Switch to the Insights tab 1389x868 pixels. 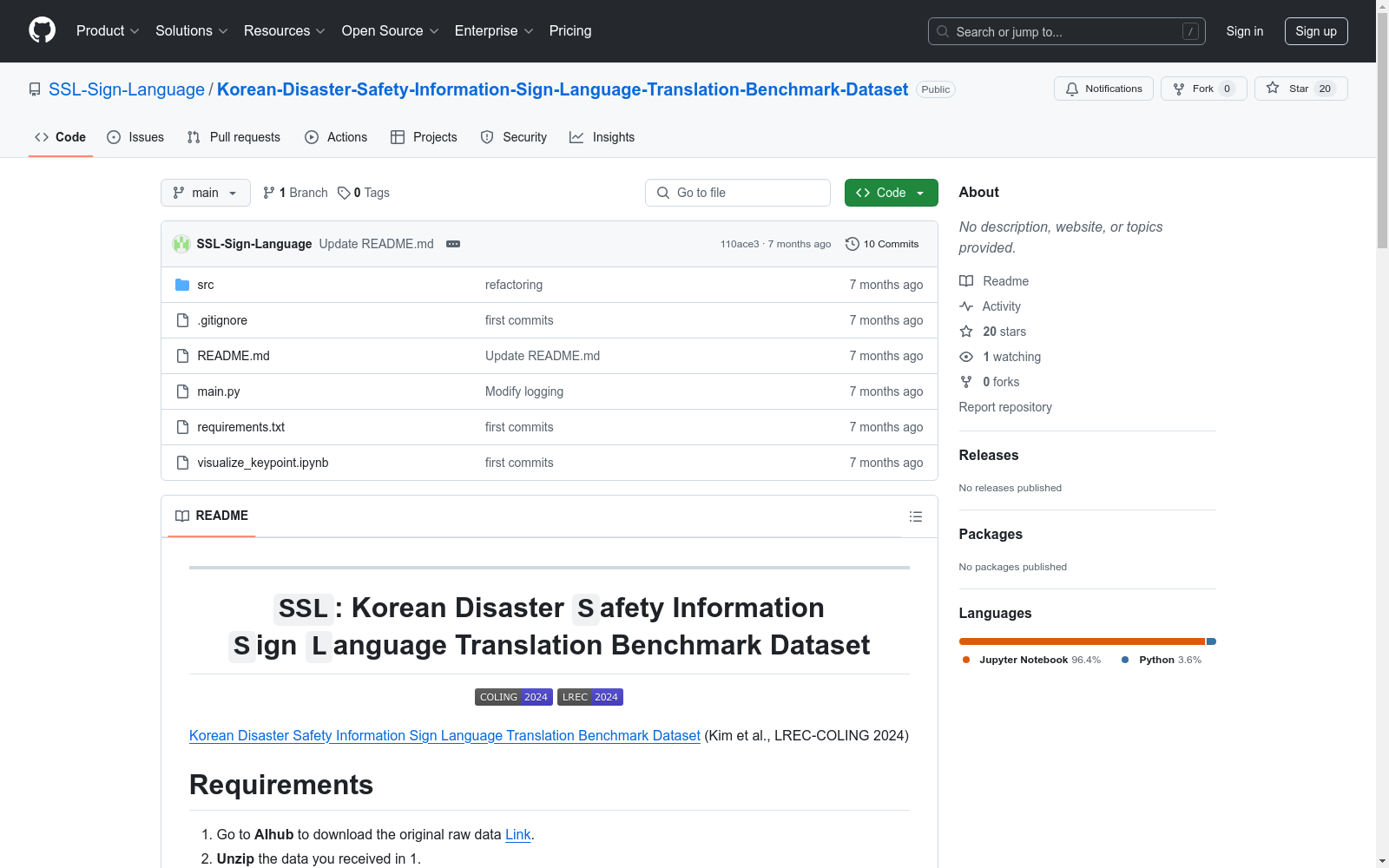tap(602, 137)
